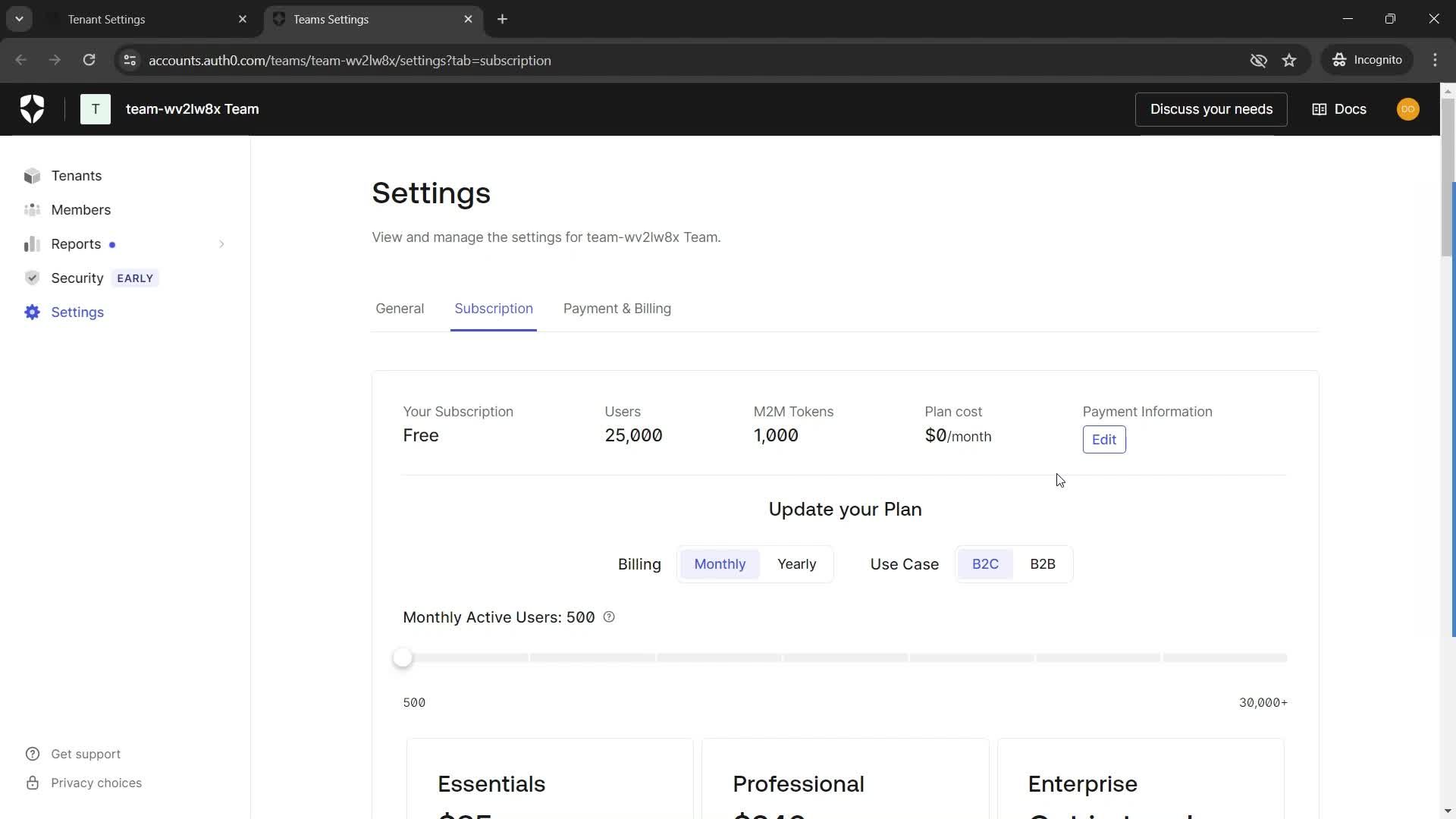Close the Tenant Settings tab
Screen dimensions: 1456x819
243,19
